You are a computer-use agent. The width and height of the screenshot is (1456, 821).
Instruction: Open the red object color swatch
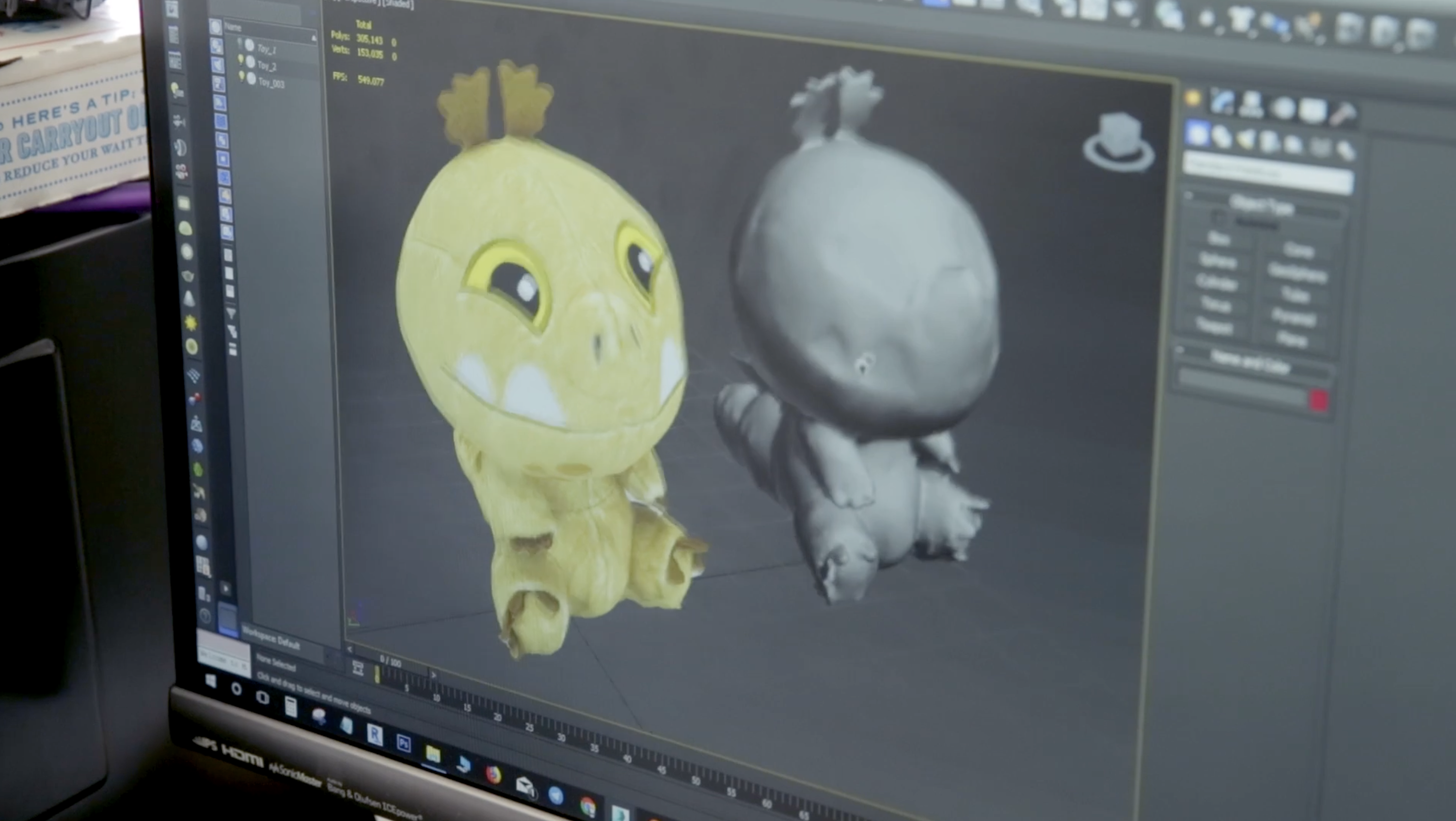[1319, 401]
